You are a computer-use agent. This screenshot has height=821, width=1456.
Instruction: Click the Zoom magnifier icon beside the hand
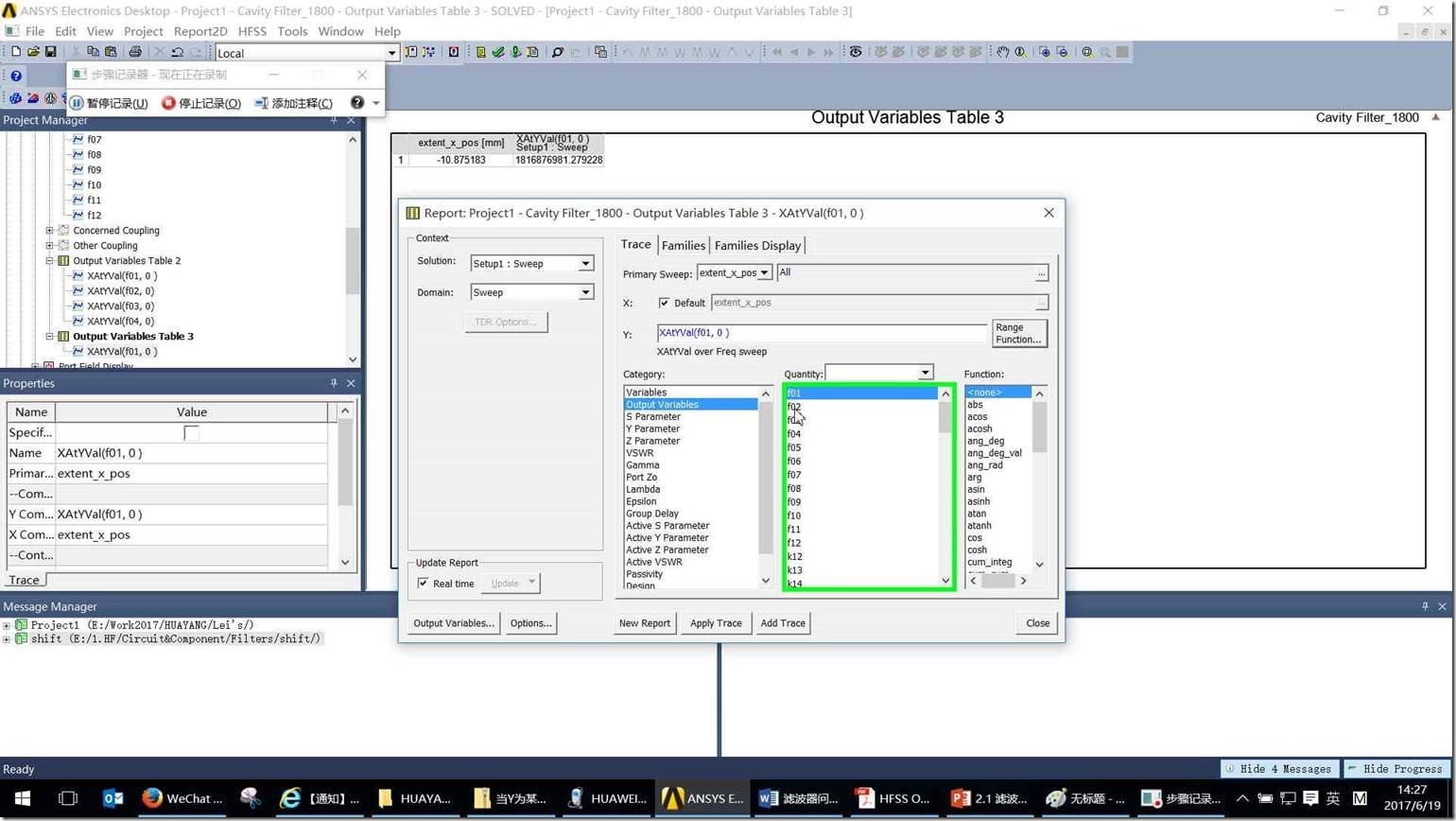pos(1020,52)
